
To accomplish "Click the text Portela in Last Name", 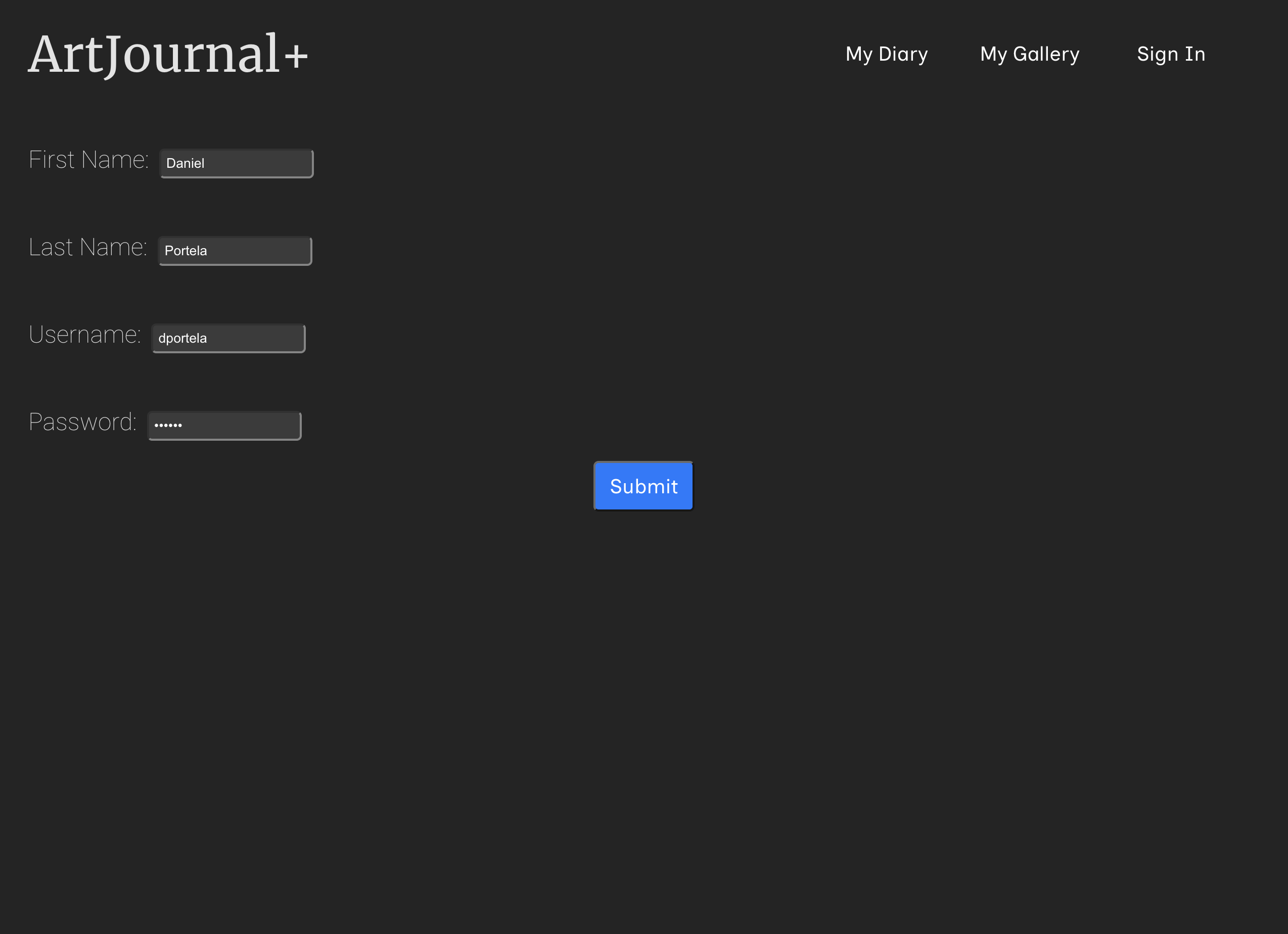I will pyautogui.click(x=186, y=251).
